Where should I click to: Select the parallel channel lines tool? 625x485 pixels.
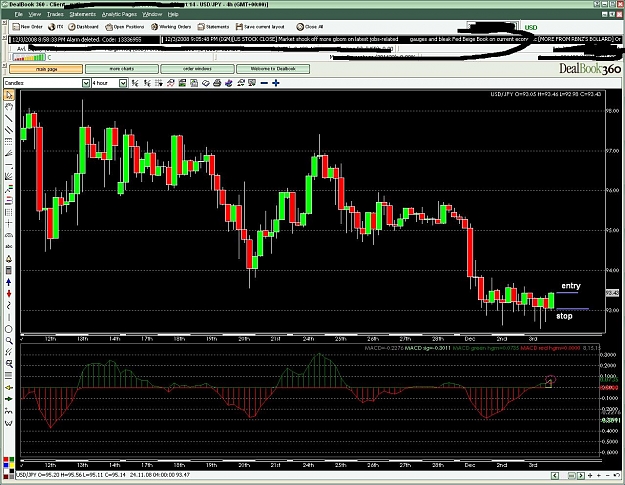click(x=9, y=130)
